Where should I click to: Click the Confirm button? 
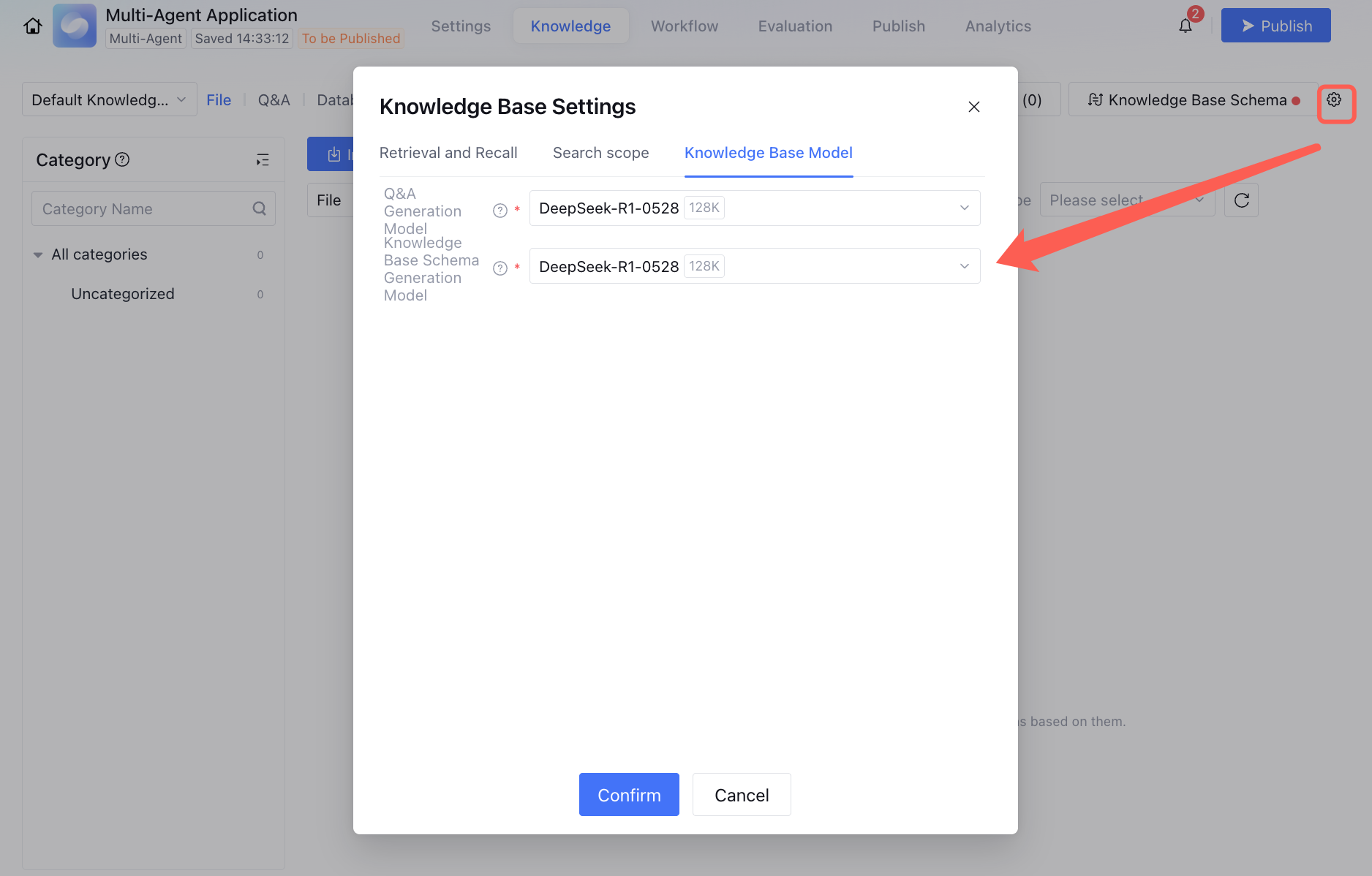629,795
